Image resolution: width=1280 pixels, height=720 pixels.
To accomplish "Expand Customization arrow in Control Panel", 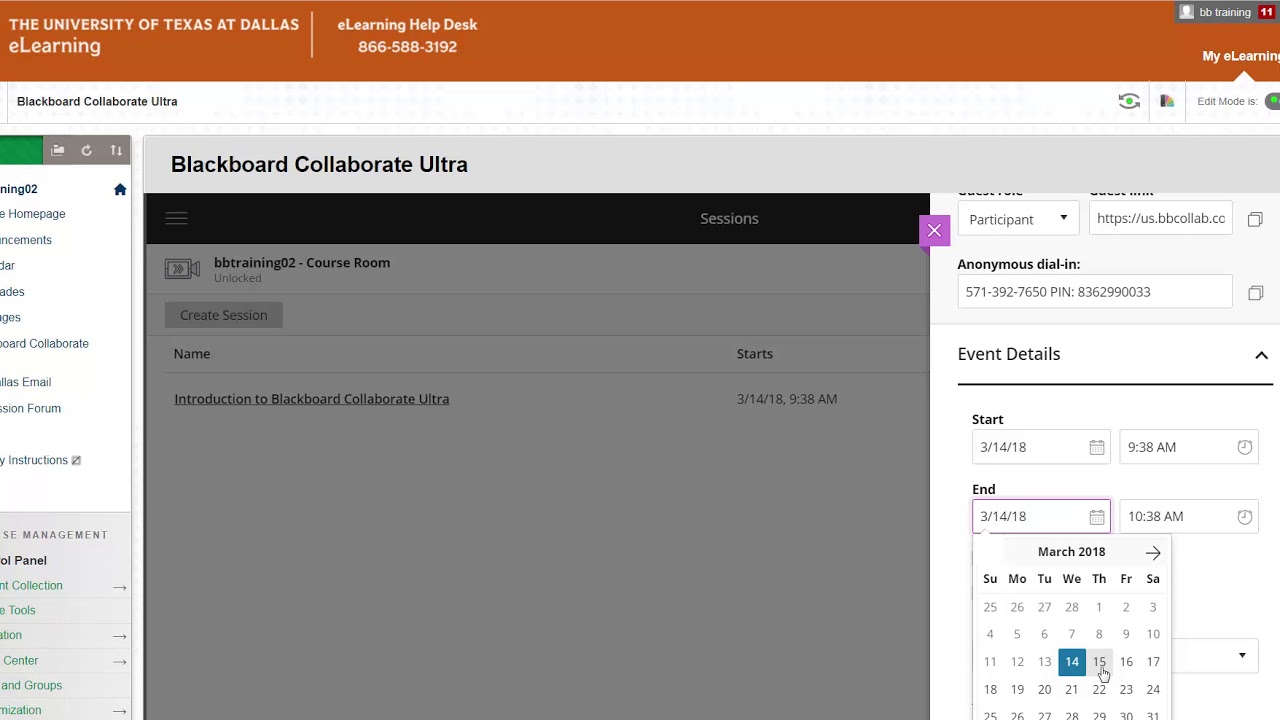I will pos(120,711).
